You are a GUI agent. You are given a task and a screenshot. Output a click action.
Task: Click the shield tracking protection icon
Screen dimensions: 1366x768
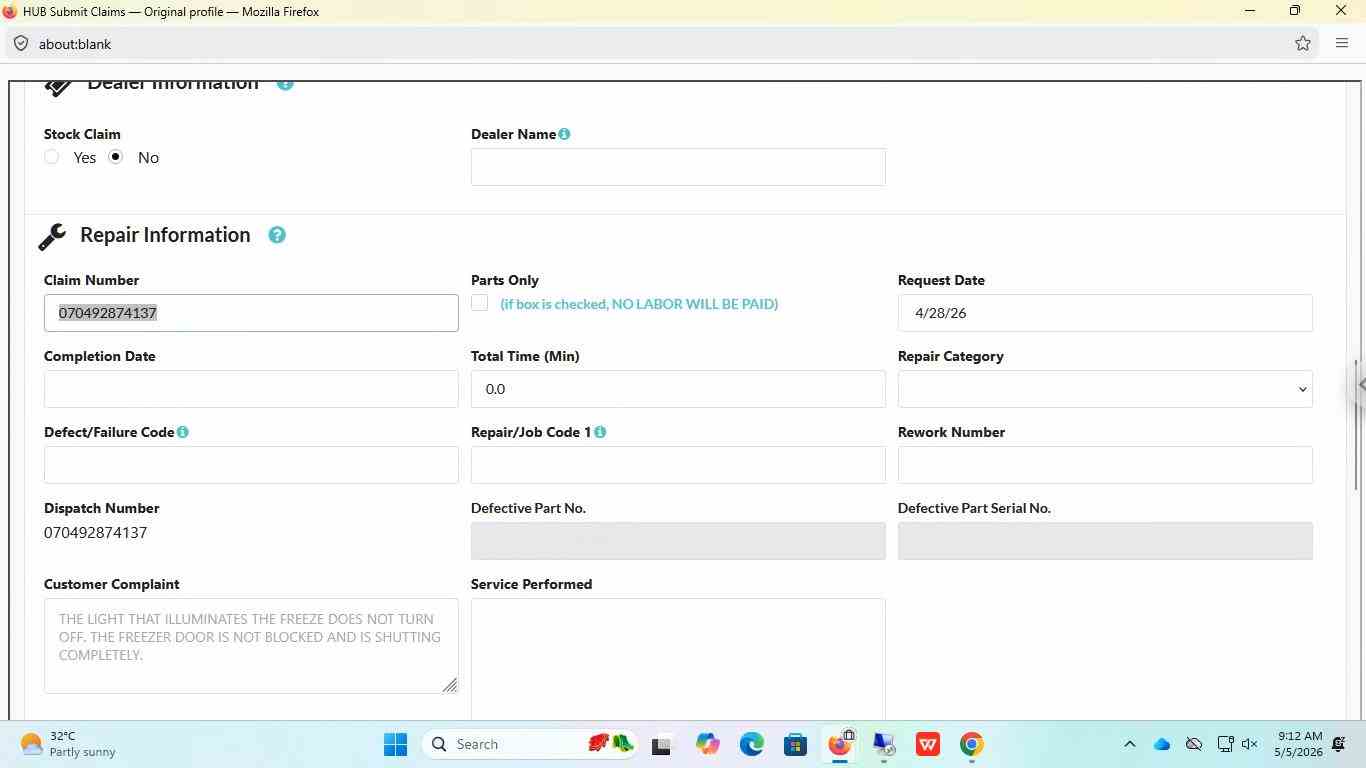point(21,44)
